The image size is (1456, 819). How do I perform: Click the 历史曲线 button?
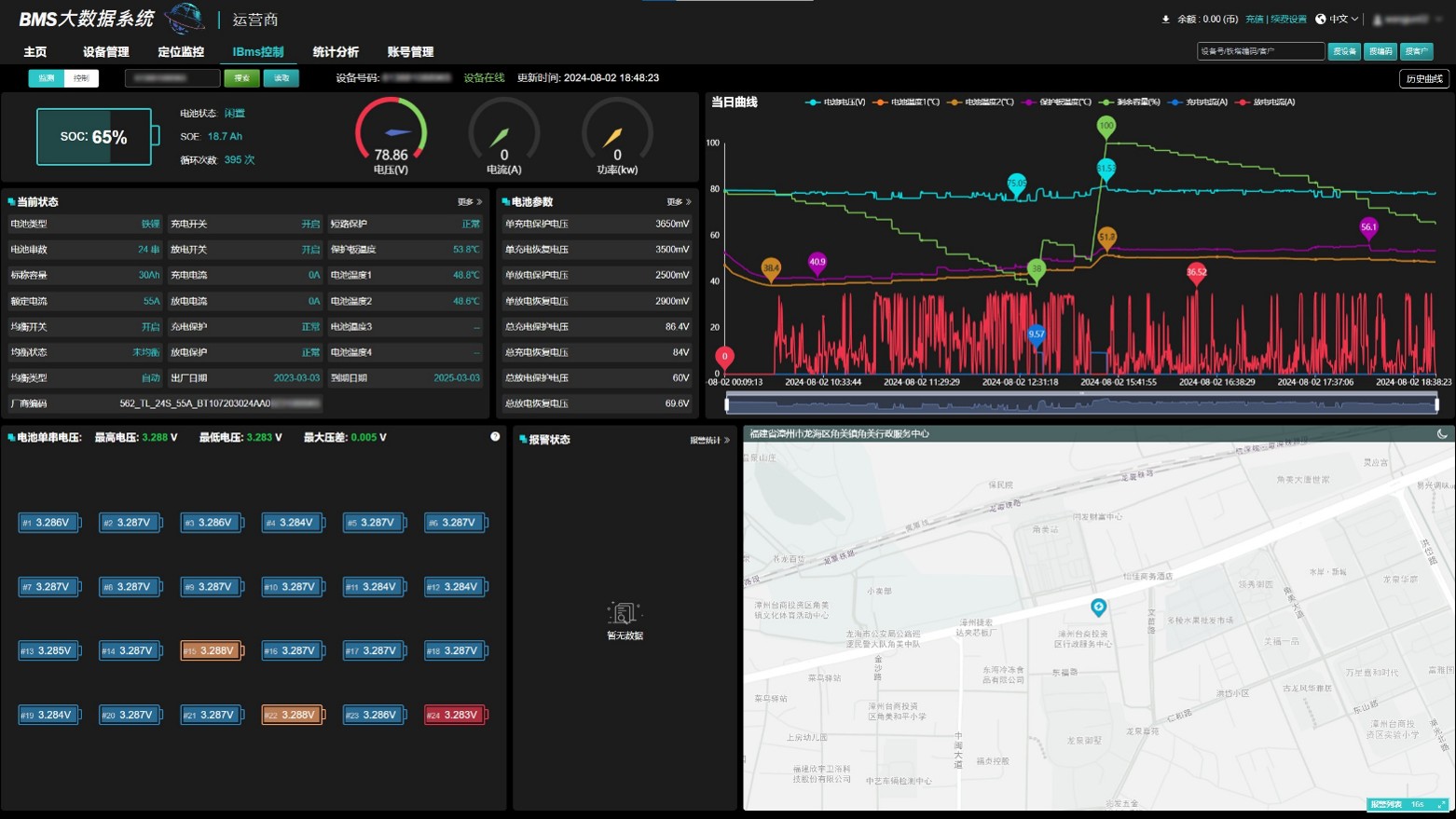1423,79
